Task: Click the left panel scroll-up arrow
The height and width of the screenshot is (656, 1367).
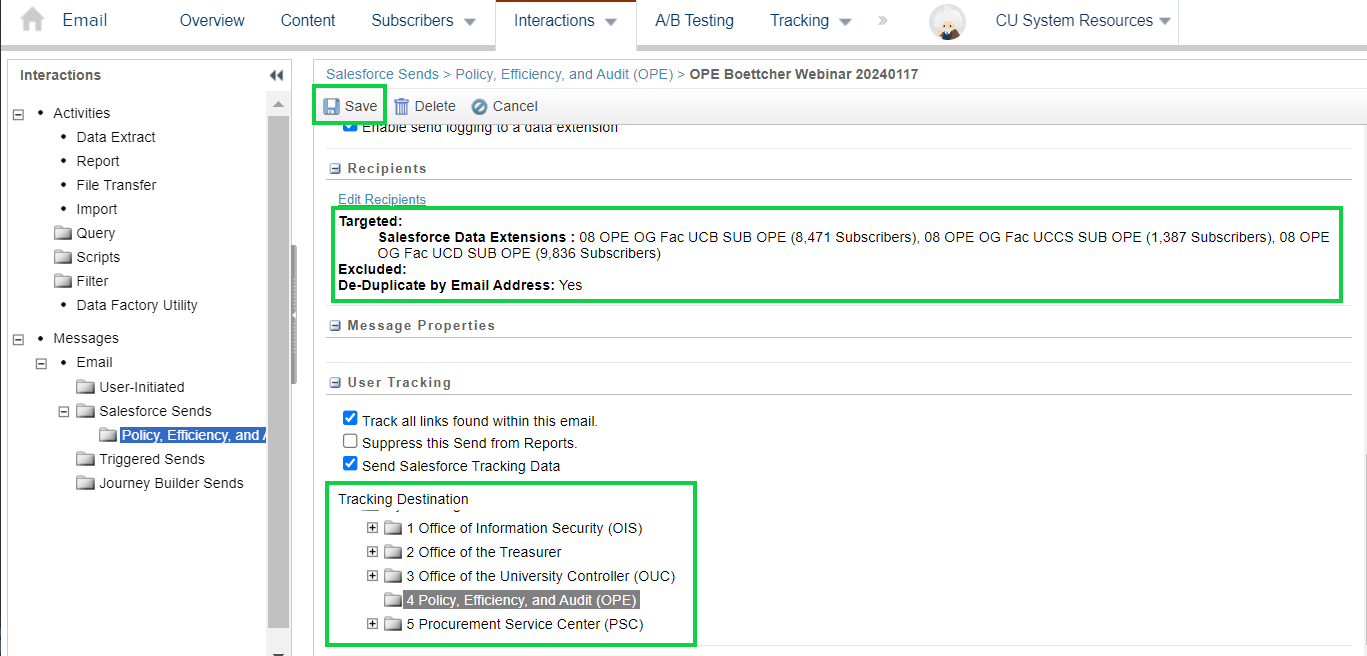Action: click(x=279, y=102)
